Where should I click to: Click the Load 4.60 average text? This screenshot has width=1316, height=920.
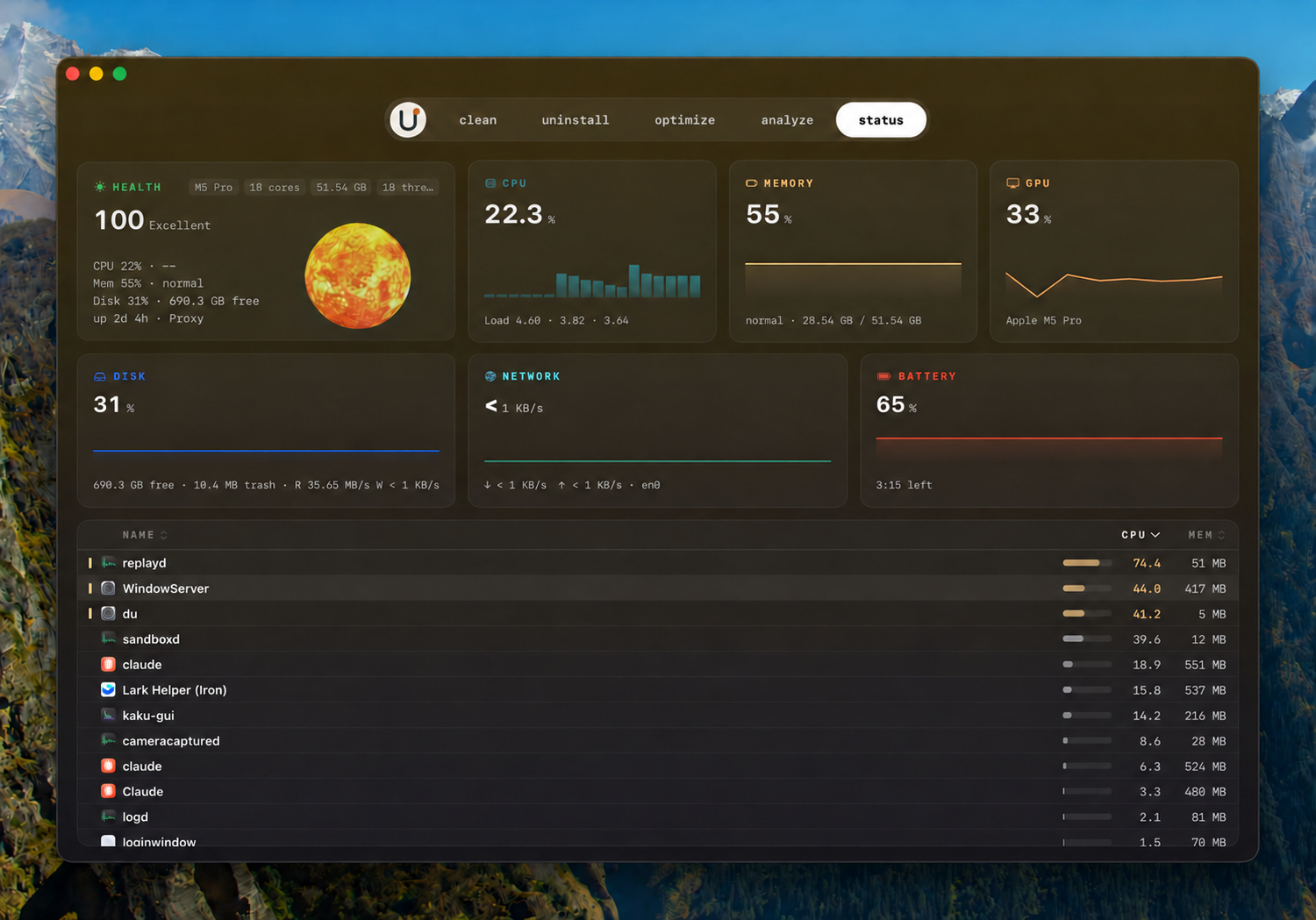pos(556,321)
